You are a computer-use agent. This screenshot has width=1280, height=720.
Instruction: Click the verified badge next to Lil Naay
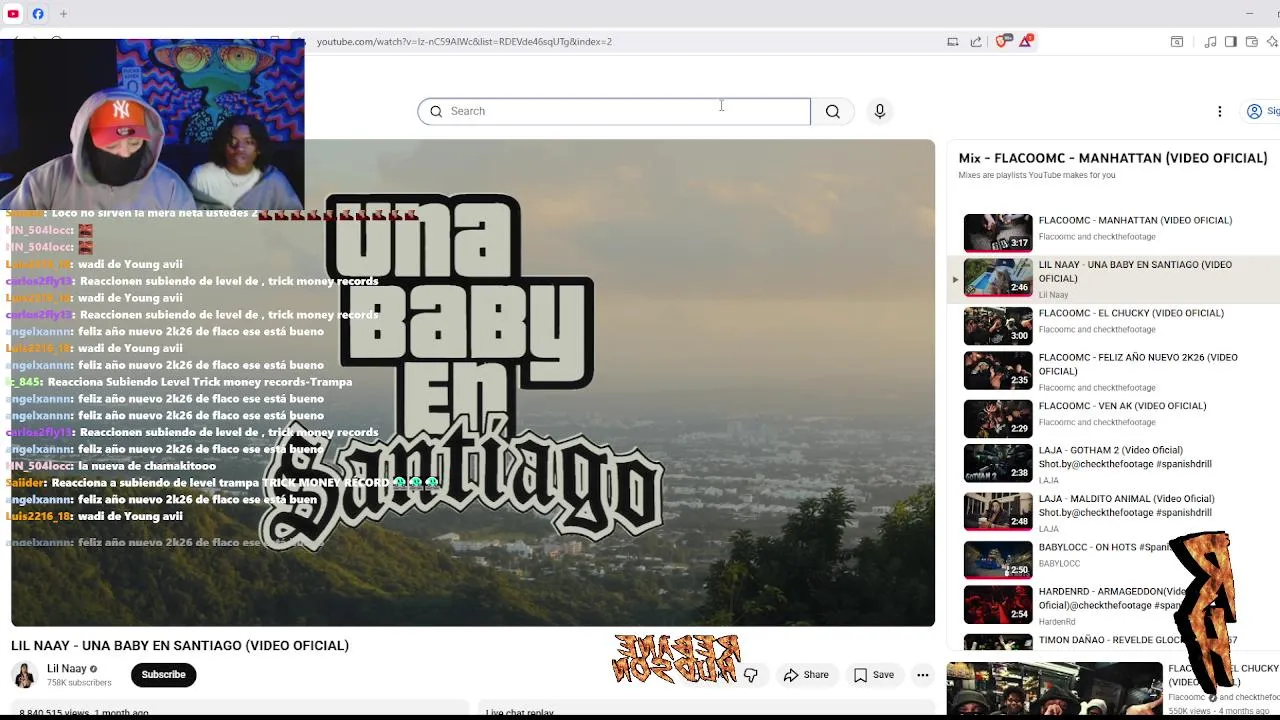click(x=94, y=669)
